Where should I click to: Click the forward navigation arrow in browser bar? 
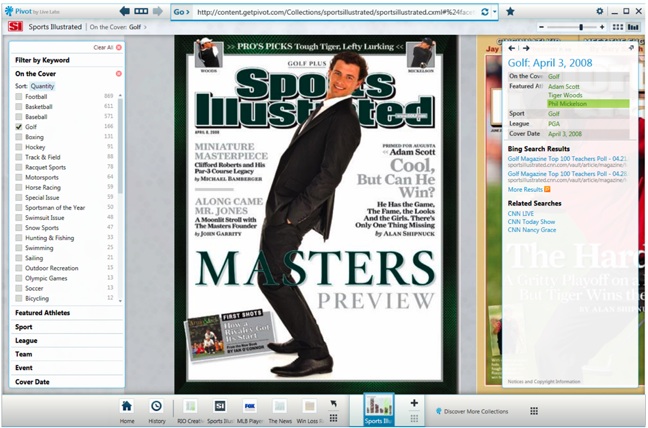click(x=157, y=11)
